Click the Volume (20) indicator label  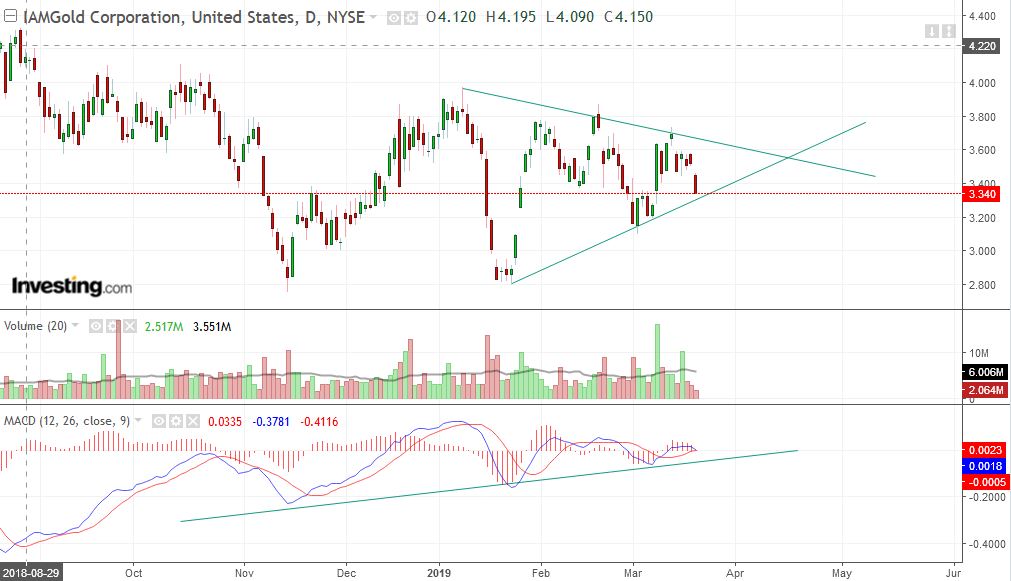[35, 326]
